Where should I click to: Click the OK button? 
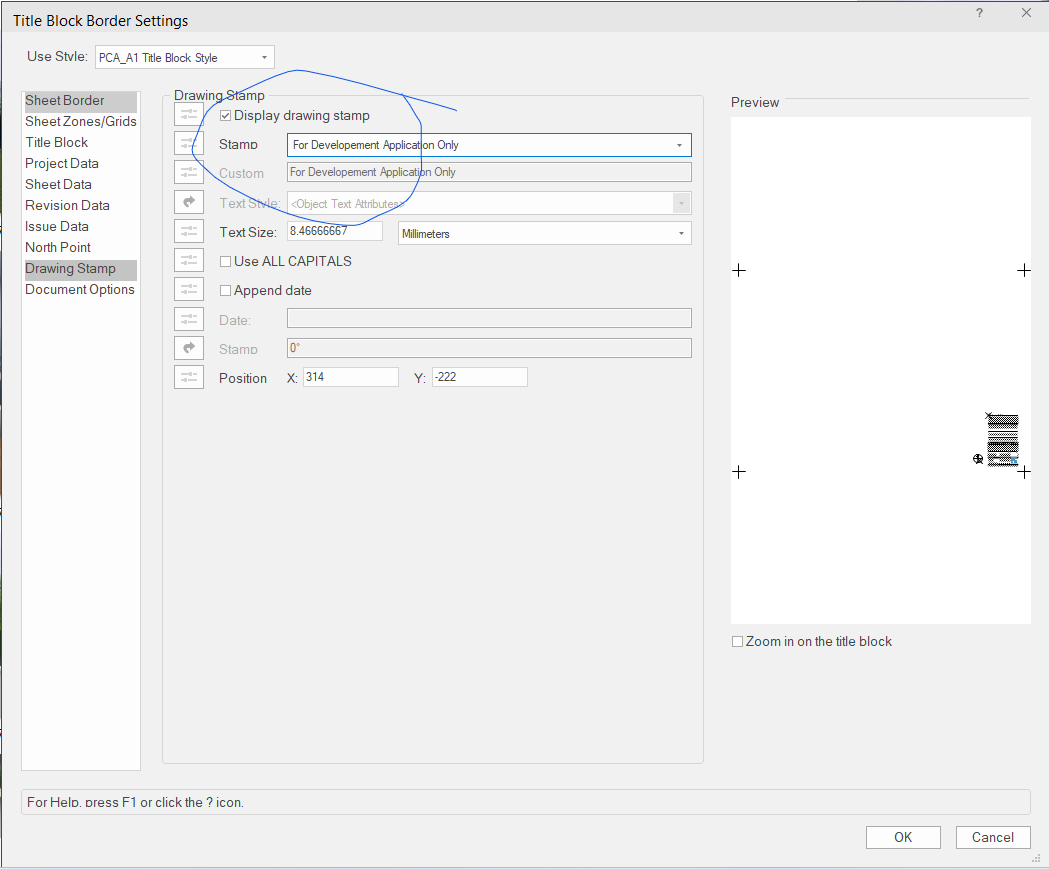(903, 838)
